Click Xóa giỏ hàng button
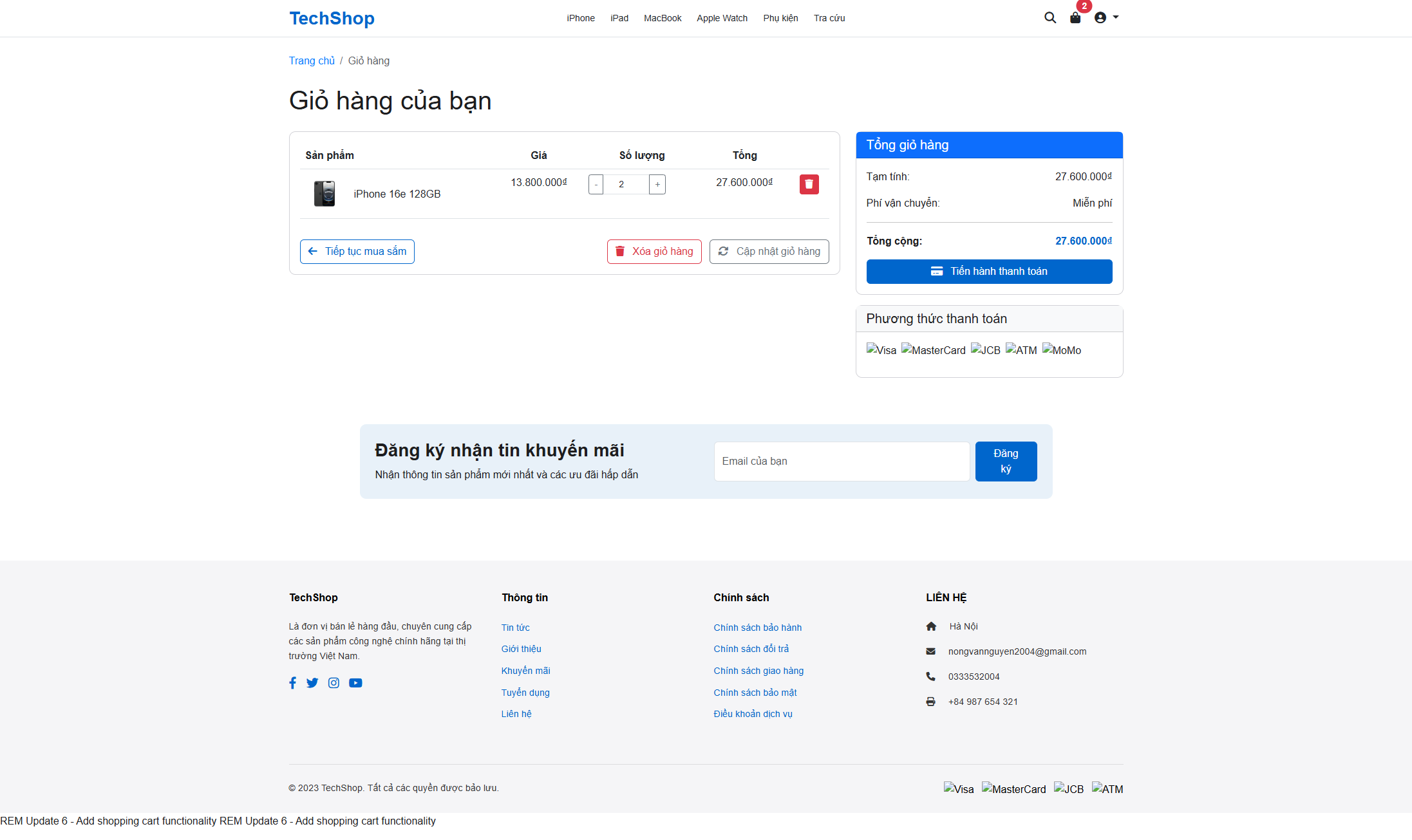The image size is (1412, 840). (654, 252)
